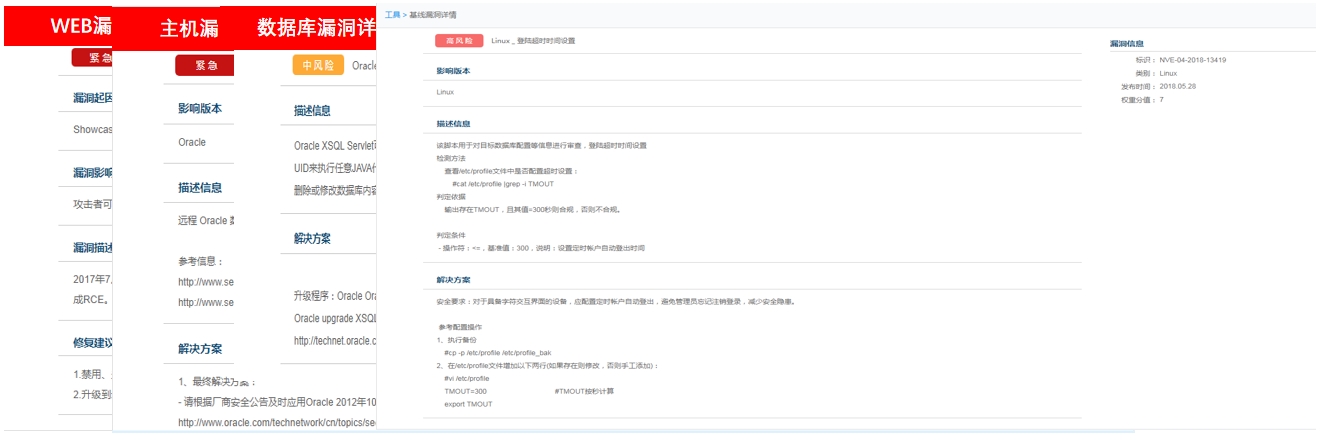
Task: Select the command #cat /etc/profile |grep -i TMOUT
Action: point(502,184)
